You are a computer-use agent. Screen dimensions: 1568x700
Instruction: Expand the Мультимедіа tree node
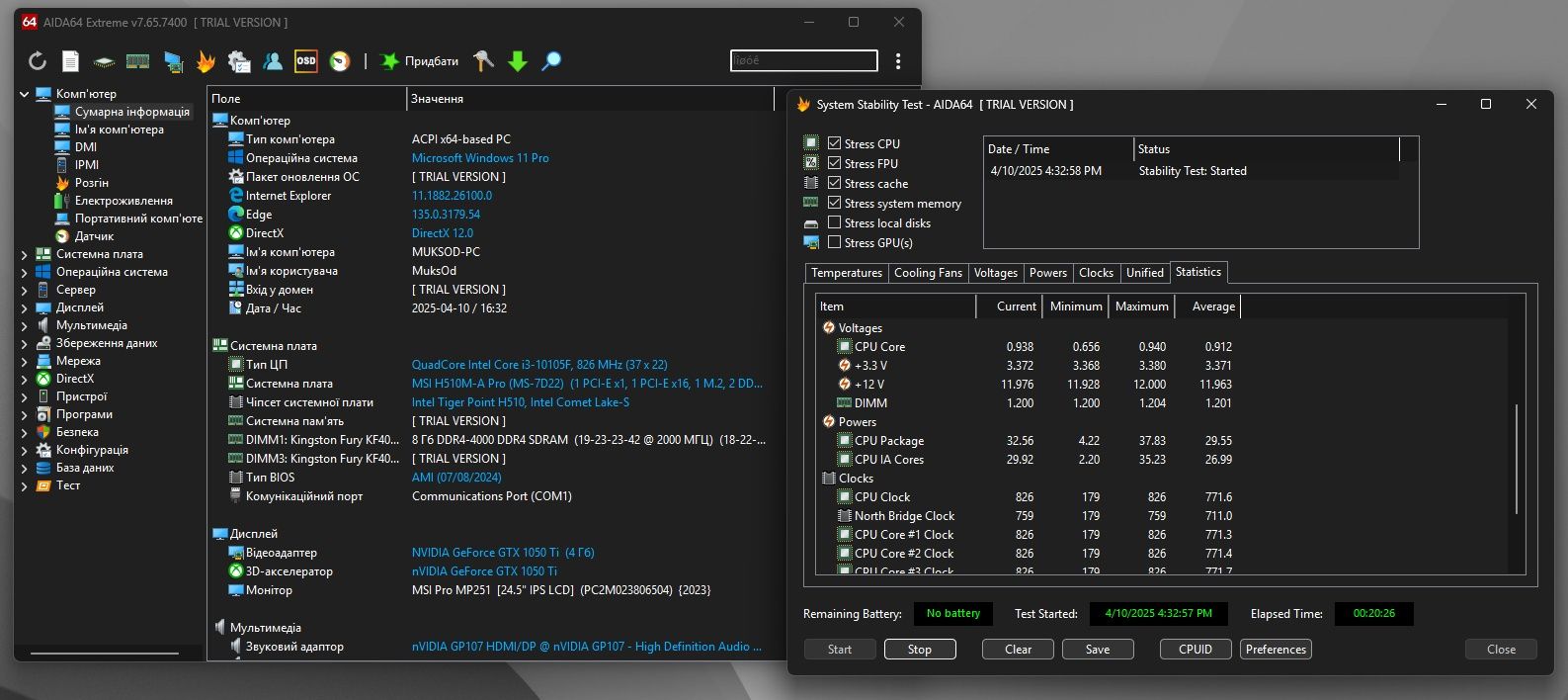pos(24,325)
